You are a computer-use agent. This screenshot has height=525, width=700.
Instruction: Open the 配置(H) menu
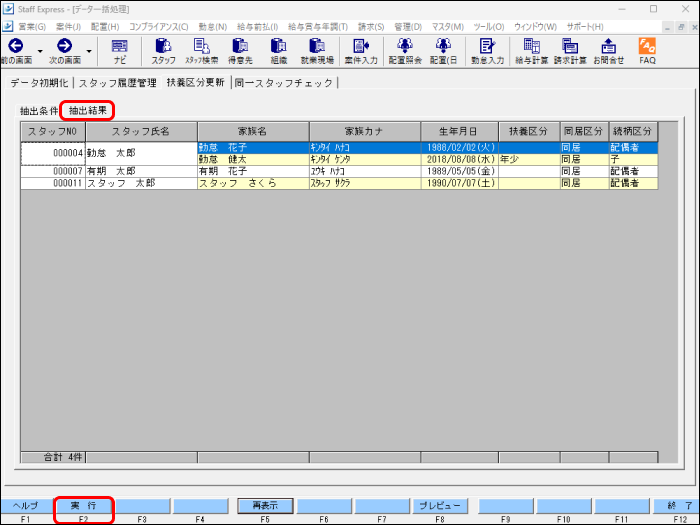point(105,27)
